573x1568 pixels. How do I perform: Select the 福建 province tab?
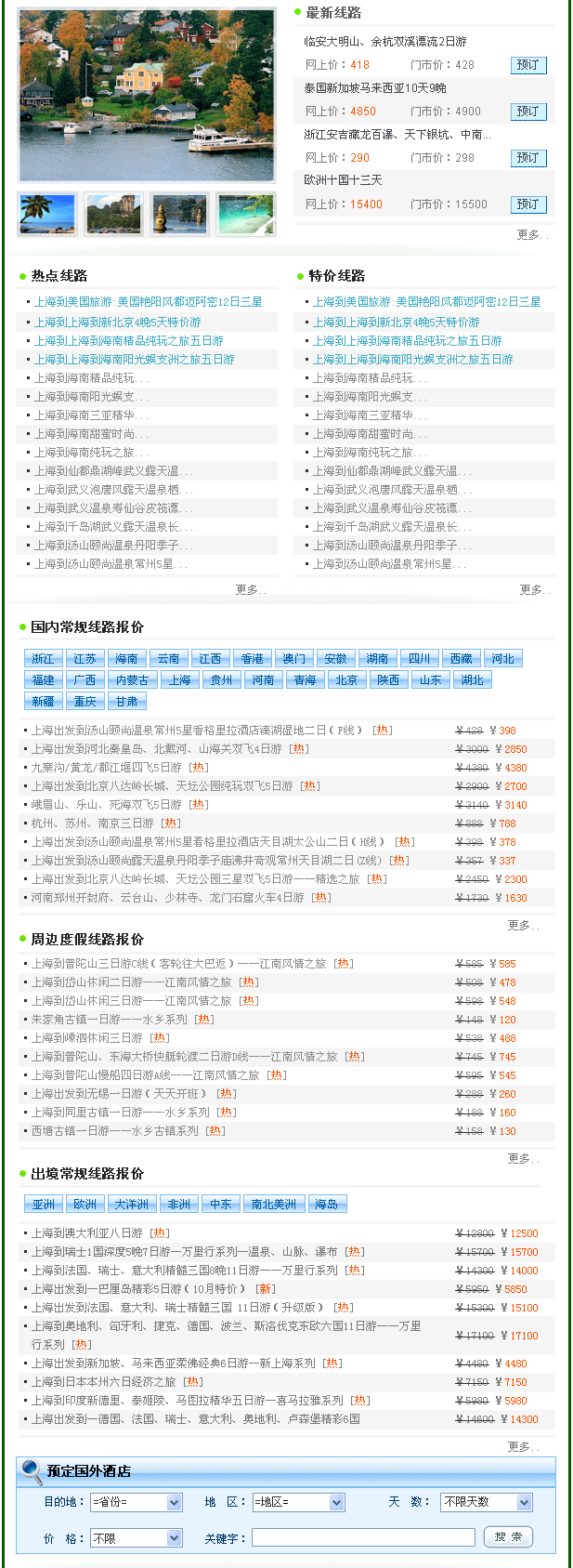point(43,679)
